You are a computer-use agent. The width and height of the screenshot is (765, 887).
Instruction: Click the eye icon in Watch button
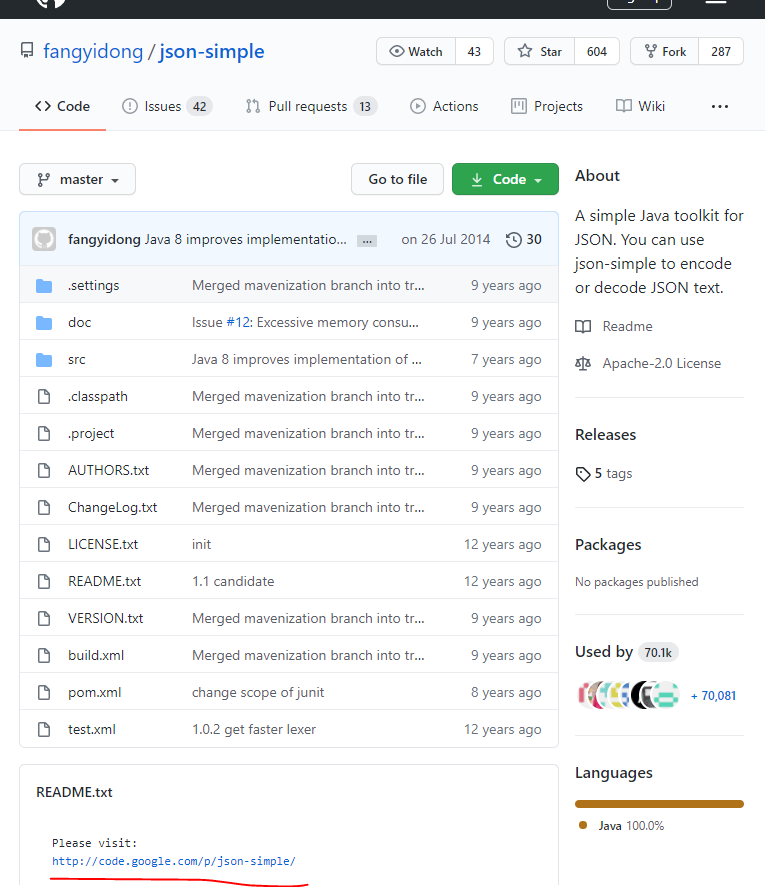(x=397, y=51)
